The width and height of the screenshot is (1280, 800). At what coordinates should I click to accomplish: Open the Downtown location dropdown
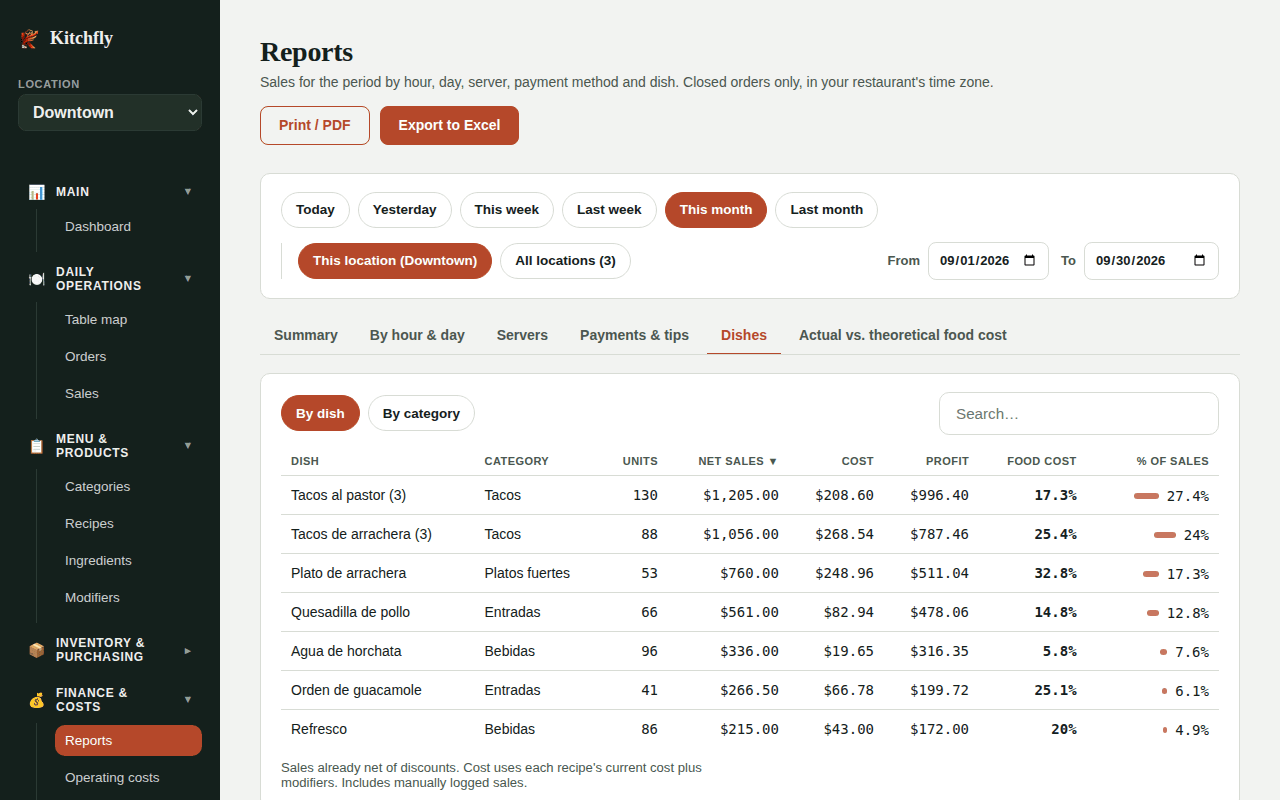click(110, 113)
